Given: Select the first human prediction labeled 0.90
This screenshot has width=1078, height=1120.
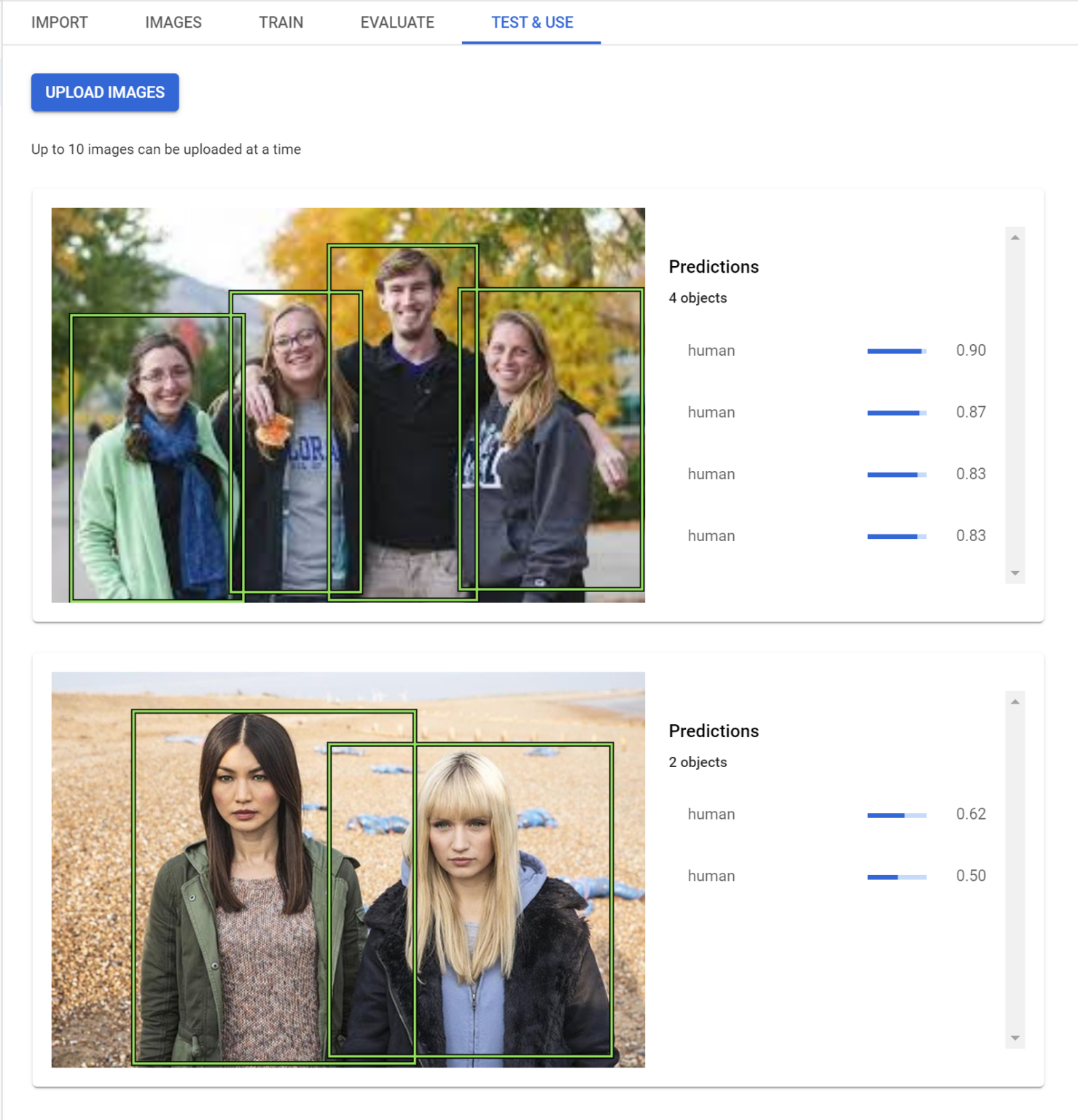Looking at the screenshot, I should coord(710,350).
